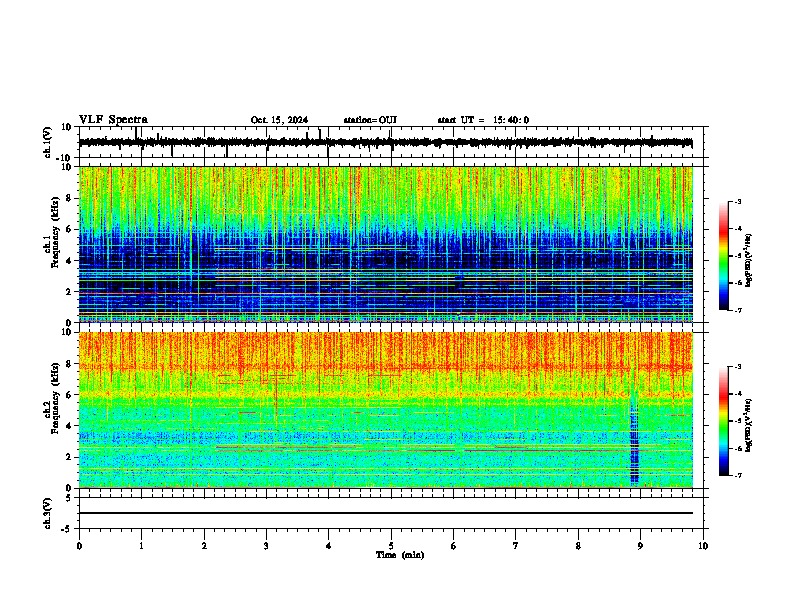Click the "-7" label on ch.2 color bar

(738, 475)
